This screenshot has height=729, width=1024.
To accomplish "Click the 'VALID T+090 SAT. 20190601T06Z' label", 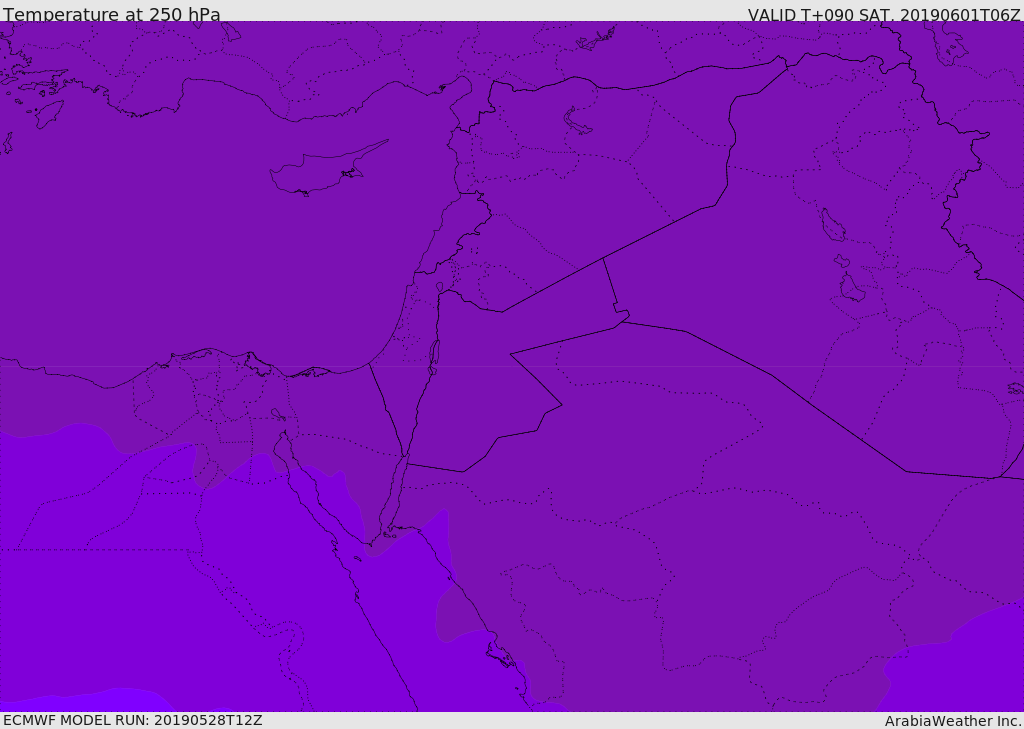I will click(884, 14).
